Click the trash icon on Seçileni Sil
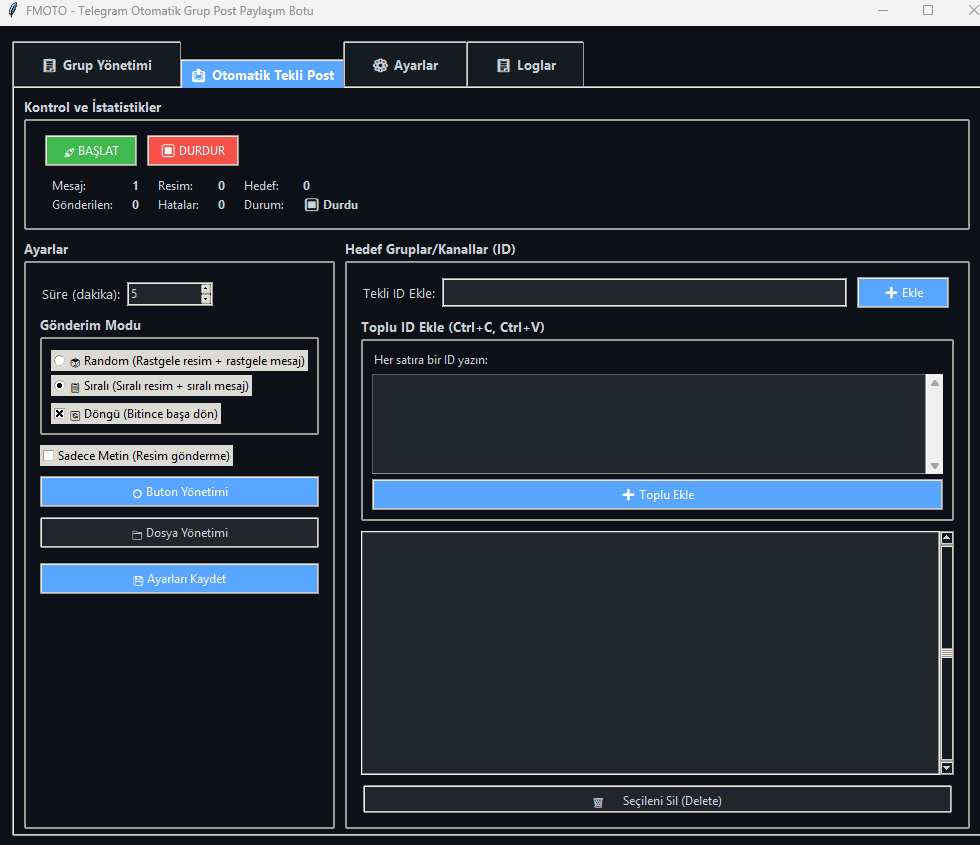This screenshot has height=845, width=980. (598, 802)
